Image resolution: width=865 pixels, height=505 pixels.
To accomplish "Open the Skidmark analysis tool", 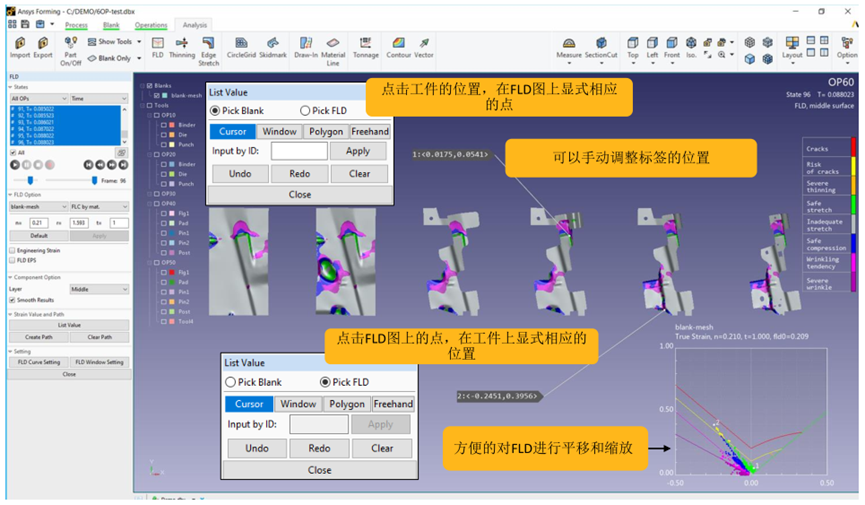I will click(273, 47).
